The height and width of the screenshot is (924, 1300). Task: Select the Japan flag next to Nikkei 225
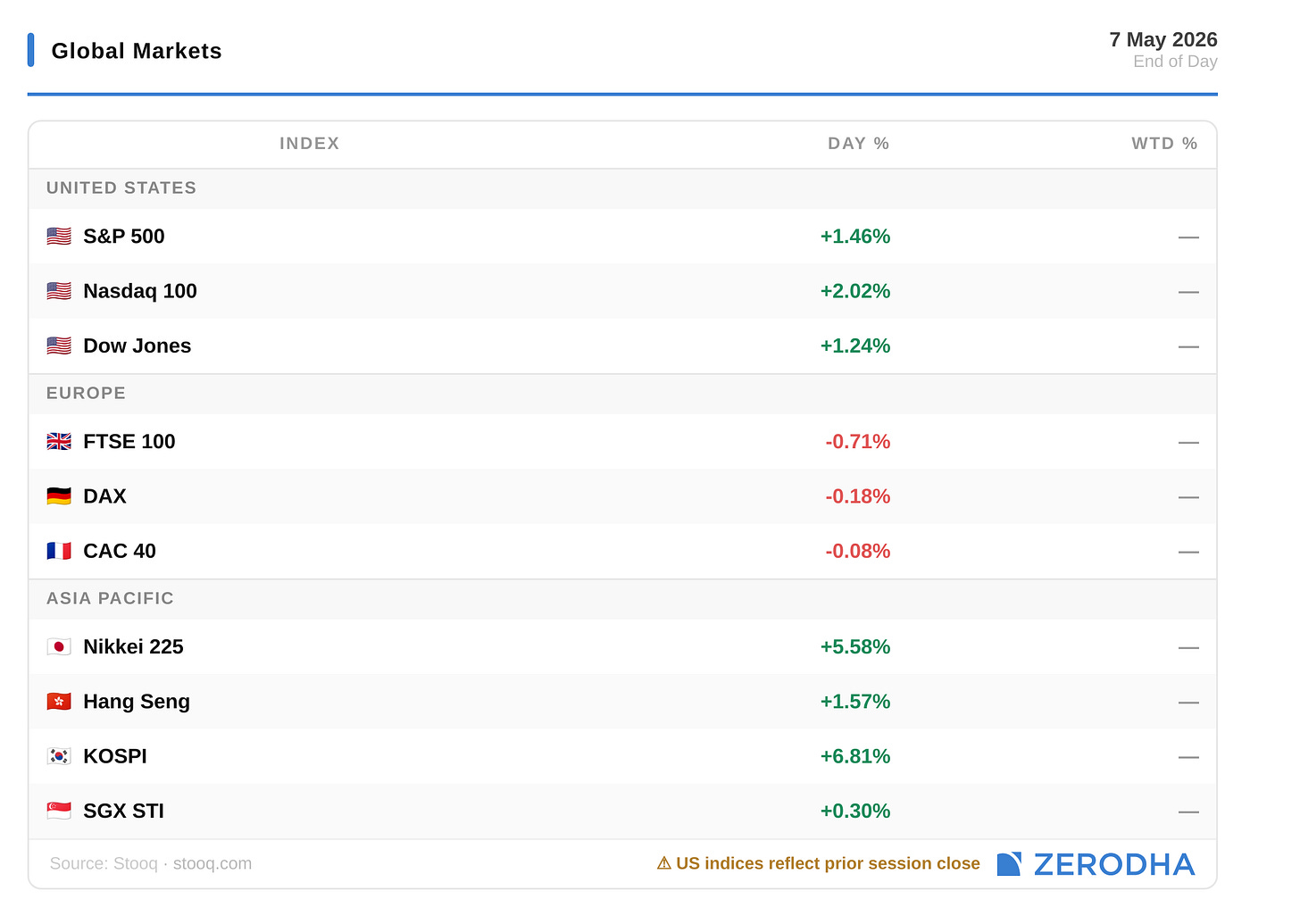[x=59, y=647]
